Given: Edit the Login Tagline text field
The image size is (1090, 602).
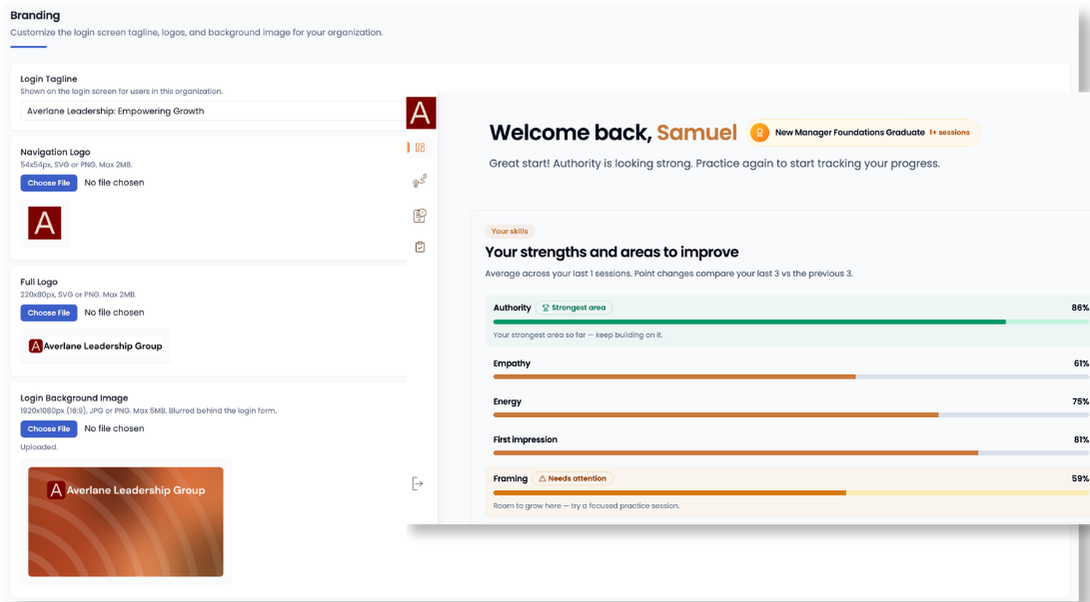Looking at the screenshot, I should point(213,111).
